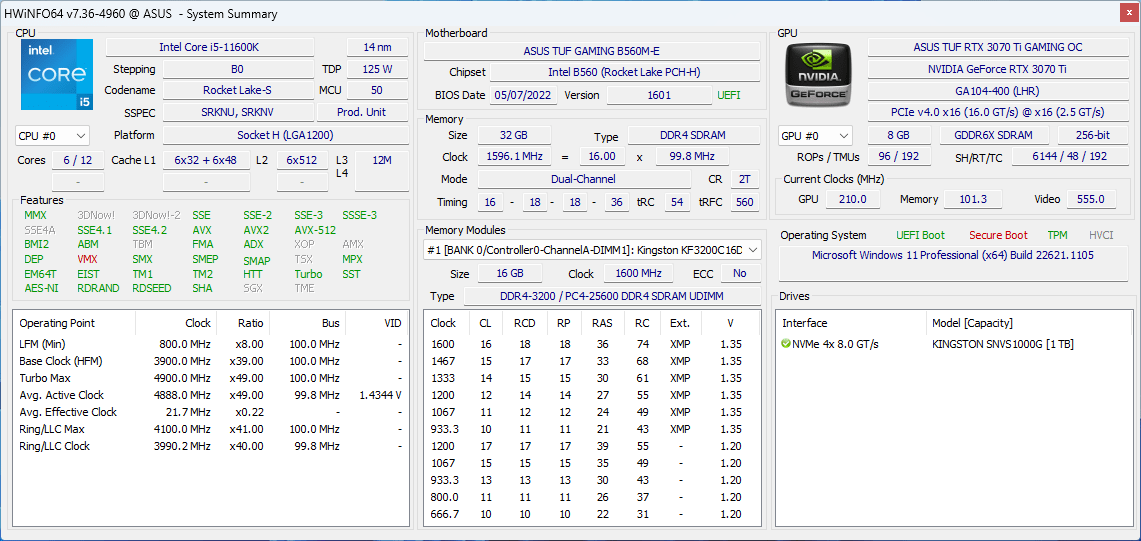Click the TPM status label
1141x541 pixels.
1057,235
